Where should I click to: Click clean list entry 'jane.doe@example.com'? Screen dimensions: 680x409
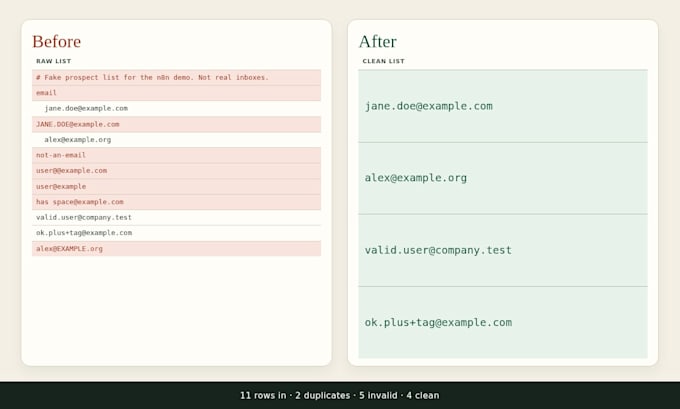point(503,106)
